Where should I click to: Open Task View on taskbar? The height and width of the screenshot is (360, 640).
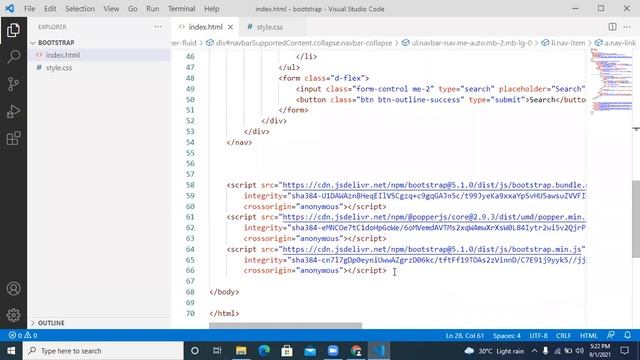217,351
